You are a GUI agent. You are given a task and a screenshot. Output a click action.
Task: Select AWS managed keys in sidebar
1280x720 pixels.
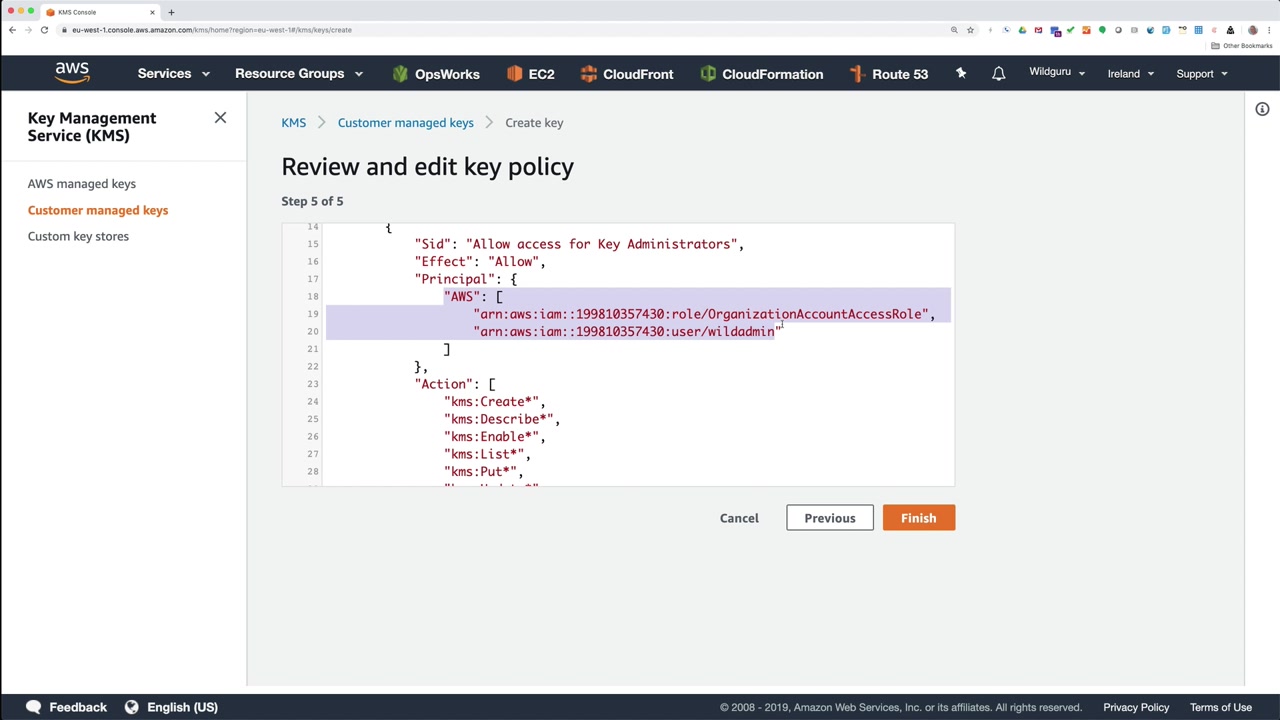[82, 184]
